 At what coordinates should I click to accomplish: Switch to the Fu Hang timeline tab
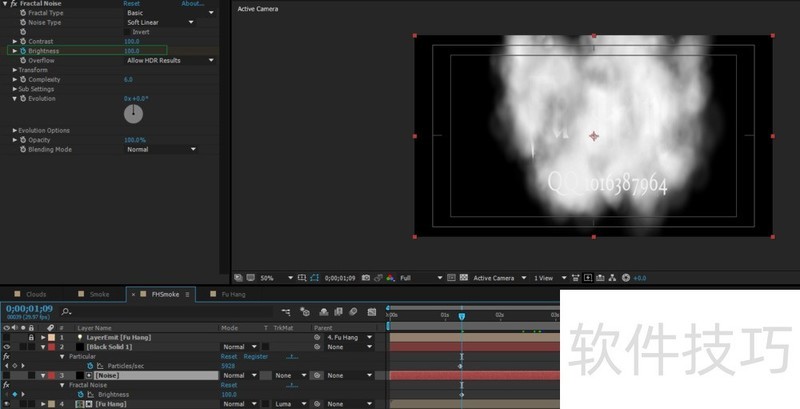[232, 294]
